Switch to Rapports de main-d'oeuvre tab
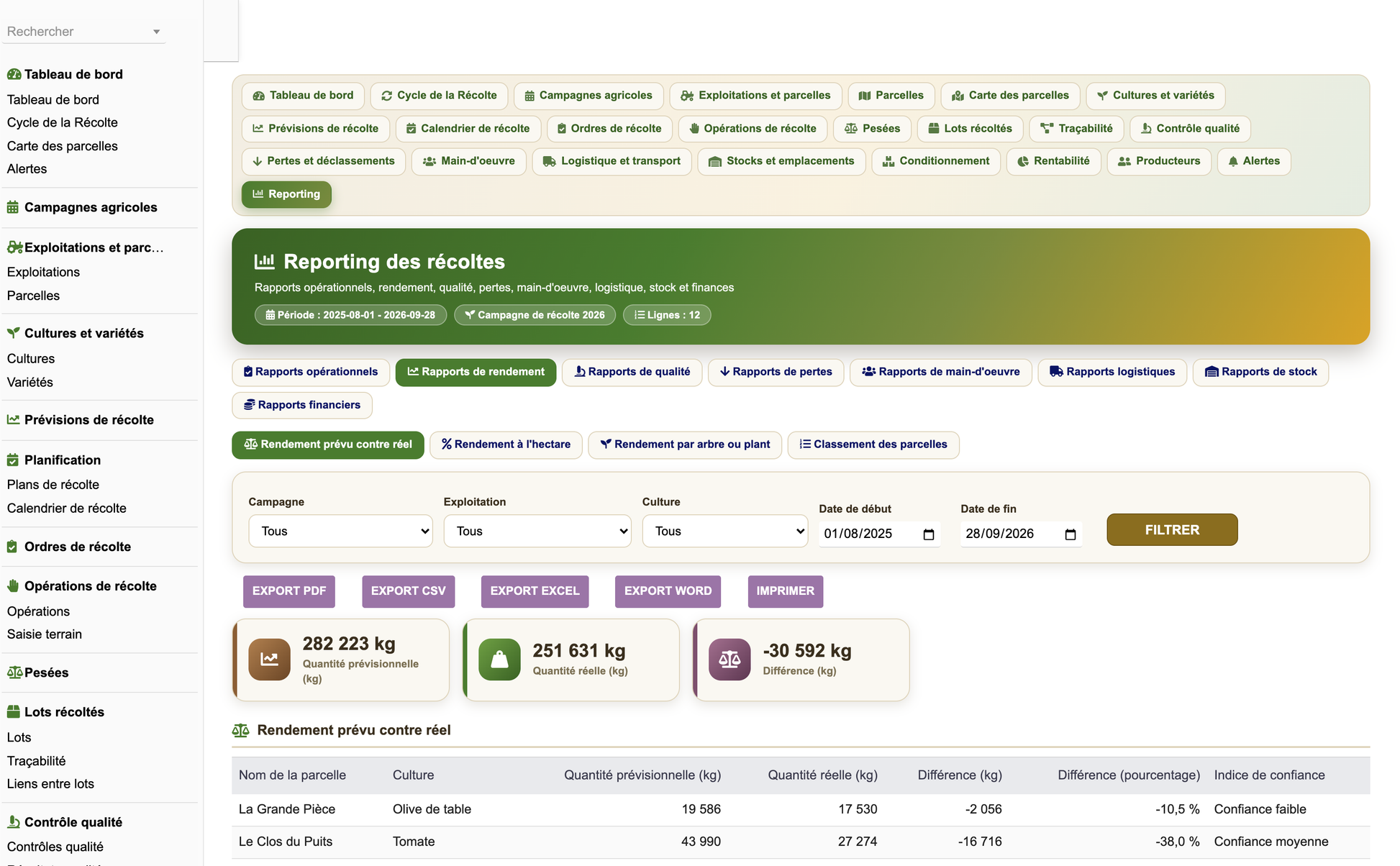This screenshot has width=1400, height=866. pos(941,372)
